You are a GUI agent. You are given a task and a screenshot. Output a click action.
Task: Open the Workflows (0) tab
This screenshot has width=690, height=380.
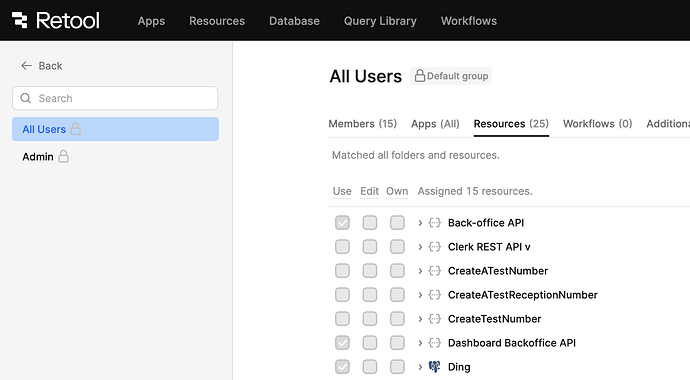(597, 124)
